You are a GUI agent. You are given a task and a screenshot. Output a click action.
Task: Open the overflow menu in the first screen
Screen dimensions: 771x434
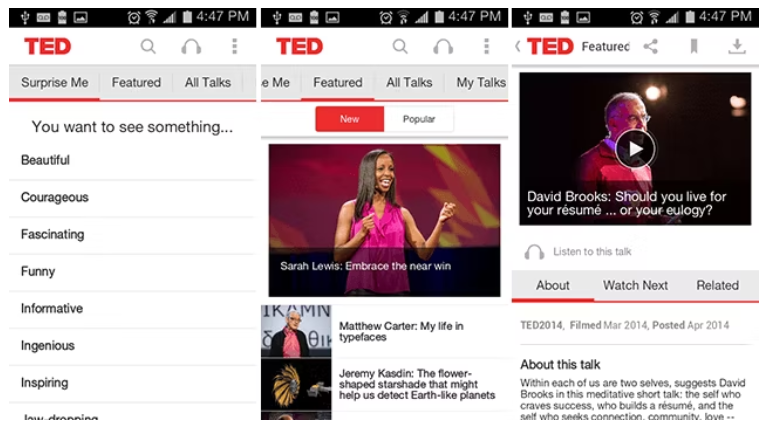tap(235, 46)
